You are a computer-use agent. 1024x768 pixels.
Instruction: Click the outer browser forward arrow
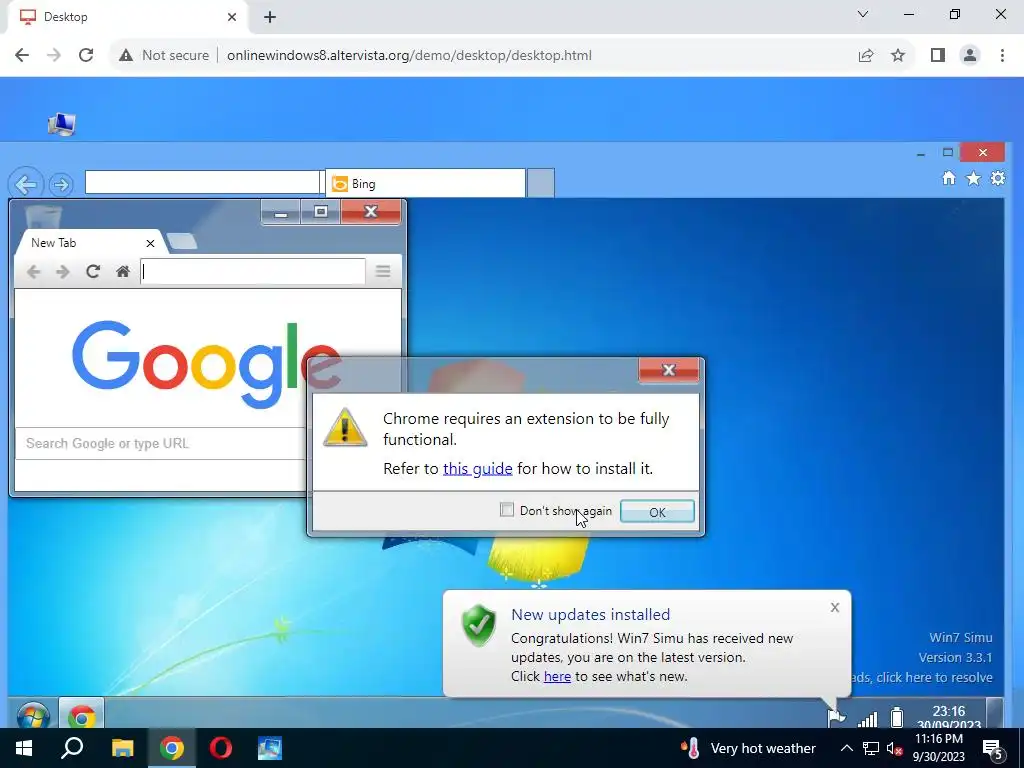click(54, 56)
